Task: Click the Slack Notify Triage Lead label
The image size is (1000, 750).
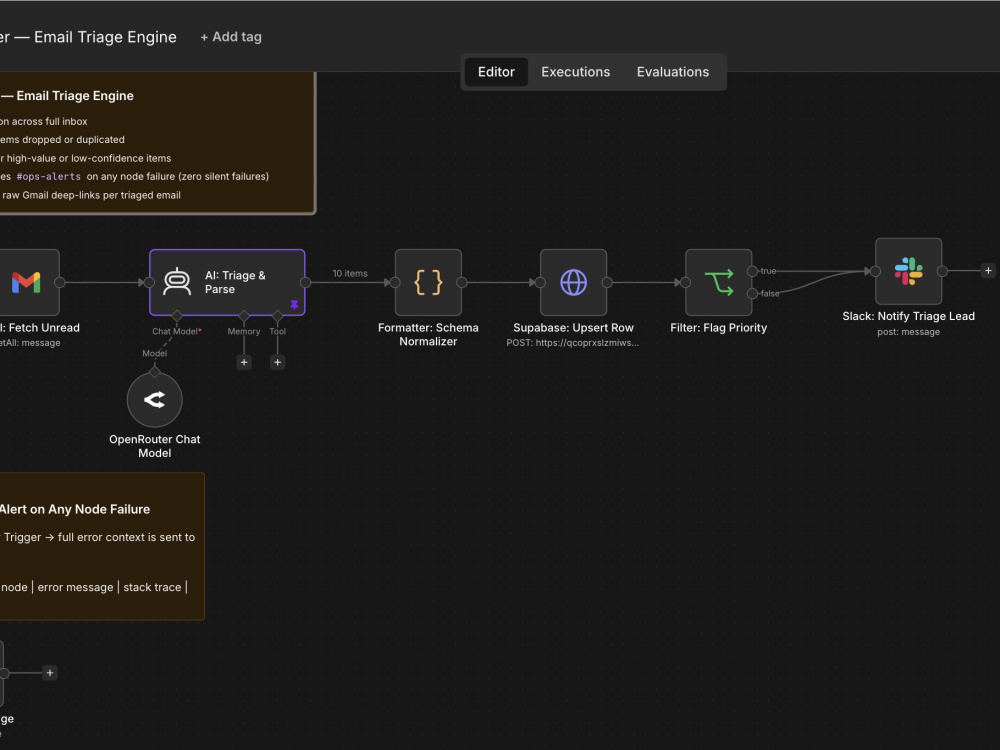Action: pyautogui.click(x=908, y=316)
